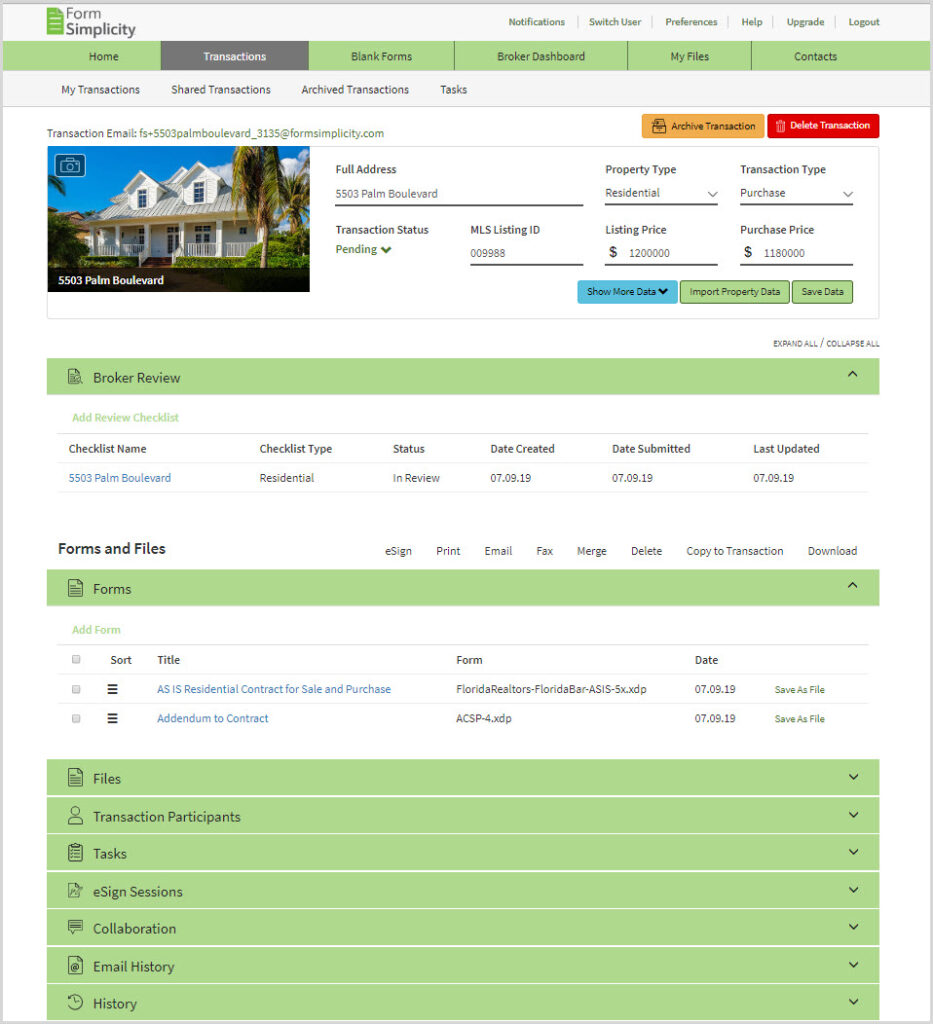This screenshot has height=1024, width=933.
Task: Click the eSign Sessions icon
Action: [75, 891]
